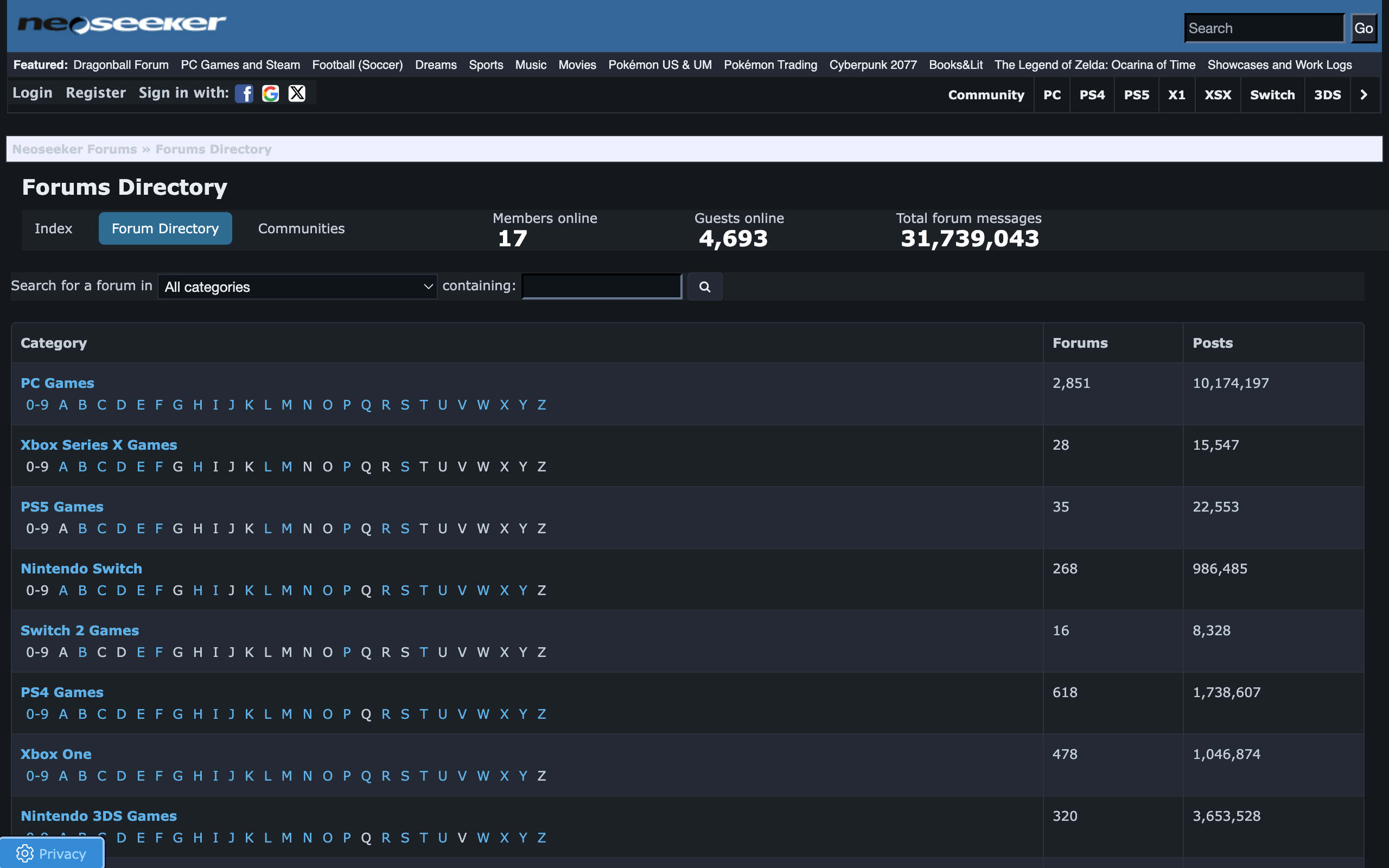
Task: Open the Switch platform menu
Action: click(x=1272, y=95)
